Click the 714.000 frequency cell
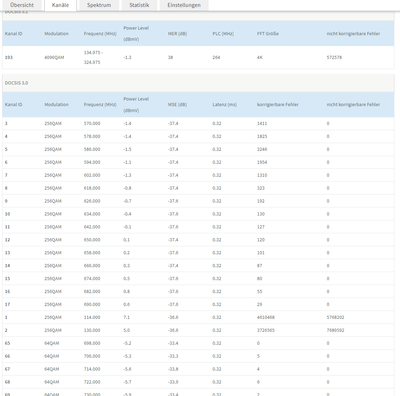Viewport: 400px width, 396px height. (x=92, y=369)
